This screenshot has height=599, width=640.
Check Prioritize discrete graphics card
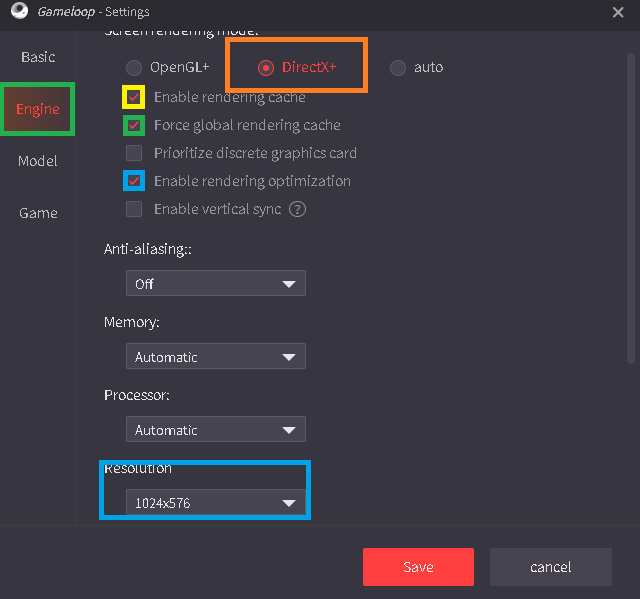(x=134, y=153)
